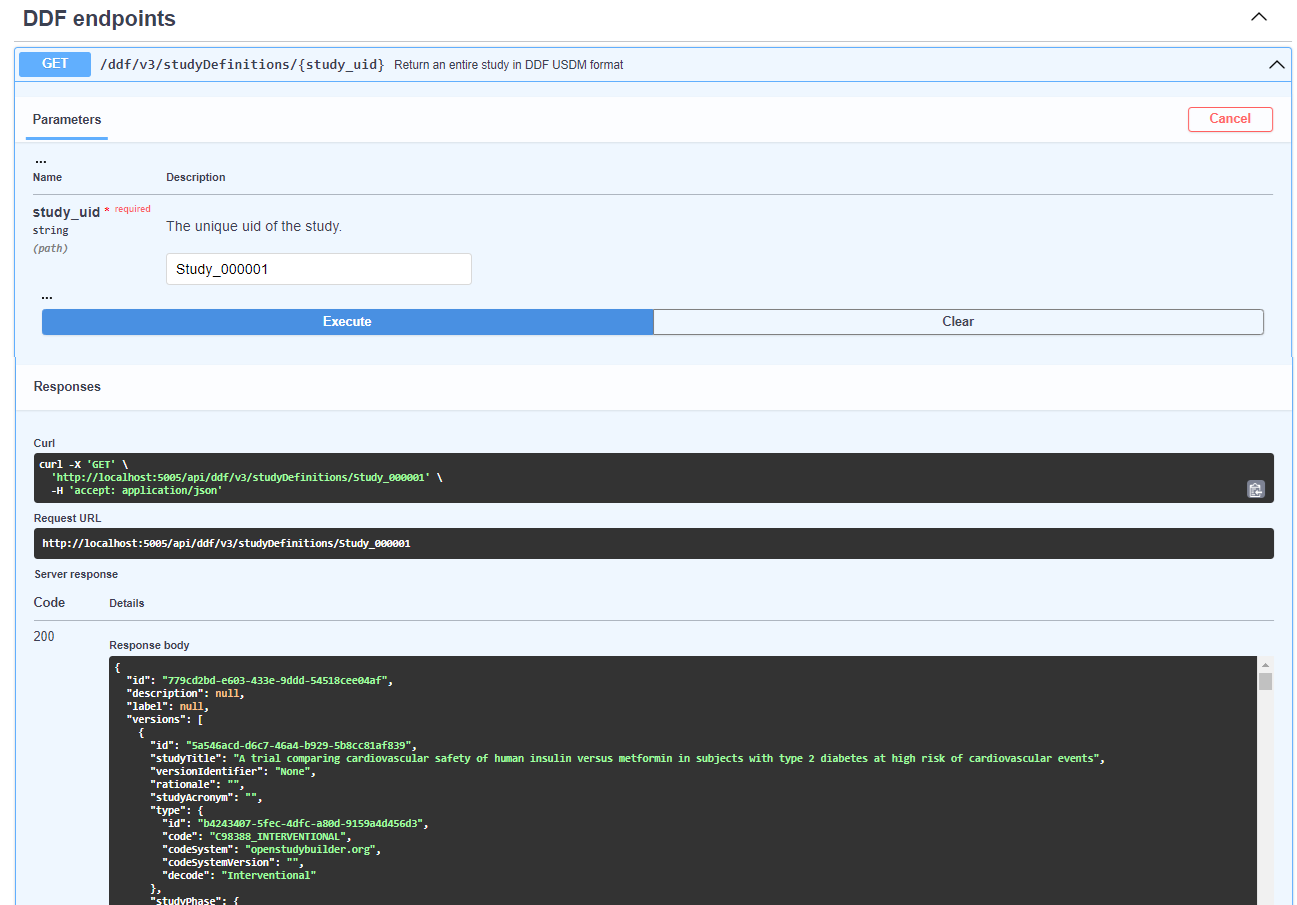Viewport: 1297px width, 905px height.
Task: Click the Name column header
Action: [47, 178]
